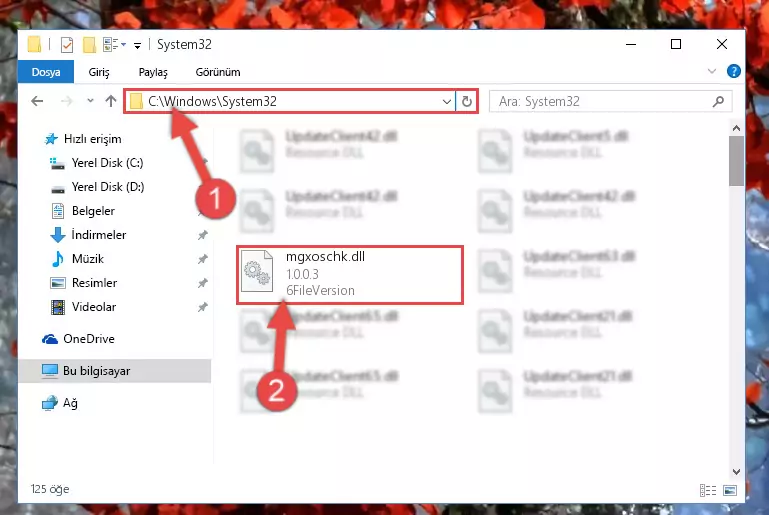This screenshot has height=515, width=769.
Task: Click the 125 öğe status text
Action: [50, 489]
